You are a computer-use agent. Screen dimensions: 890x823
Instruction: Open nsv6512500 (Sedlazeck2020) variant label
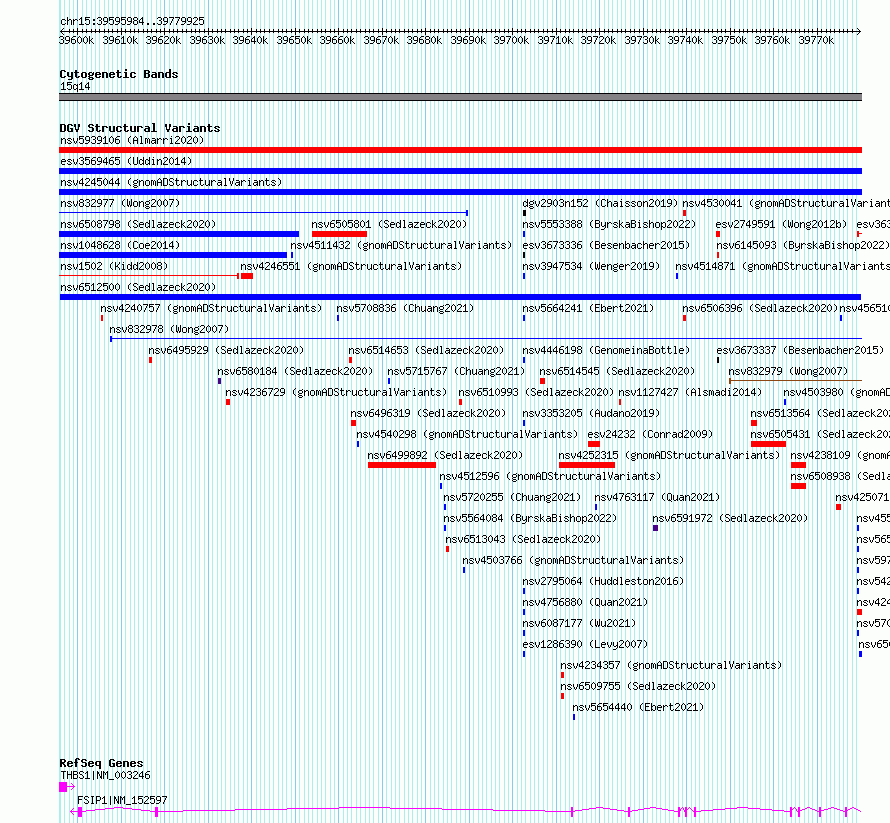click(x=138, y=287)
